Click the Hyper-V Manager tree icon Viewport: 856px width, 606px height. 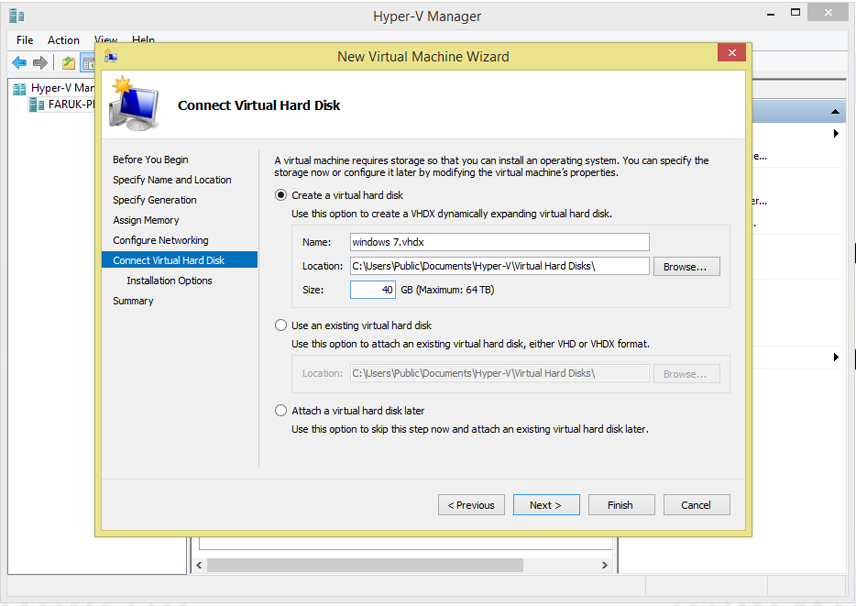coord(21,87)
